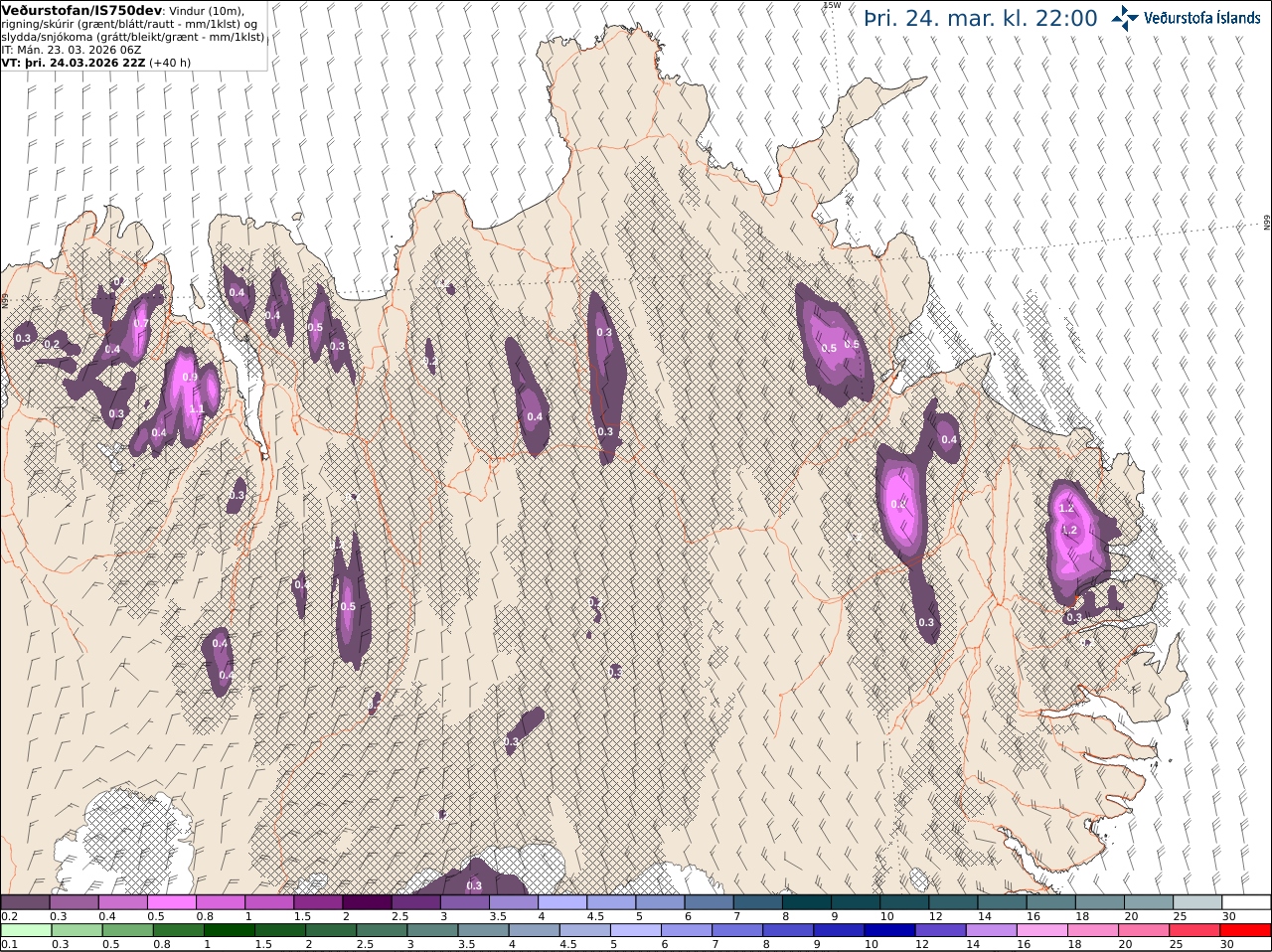
Task: Pick the red swatch ending the rain legend
Action: coord(1245,930)
